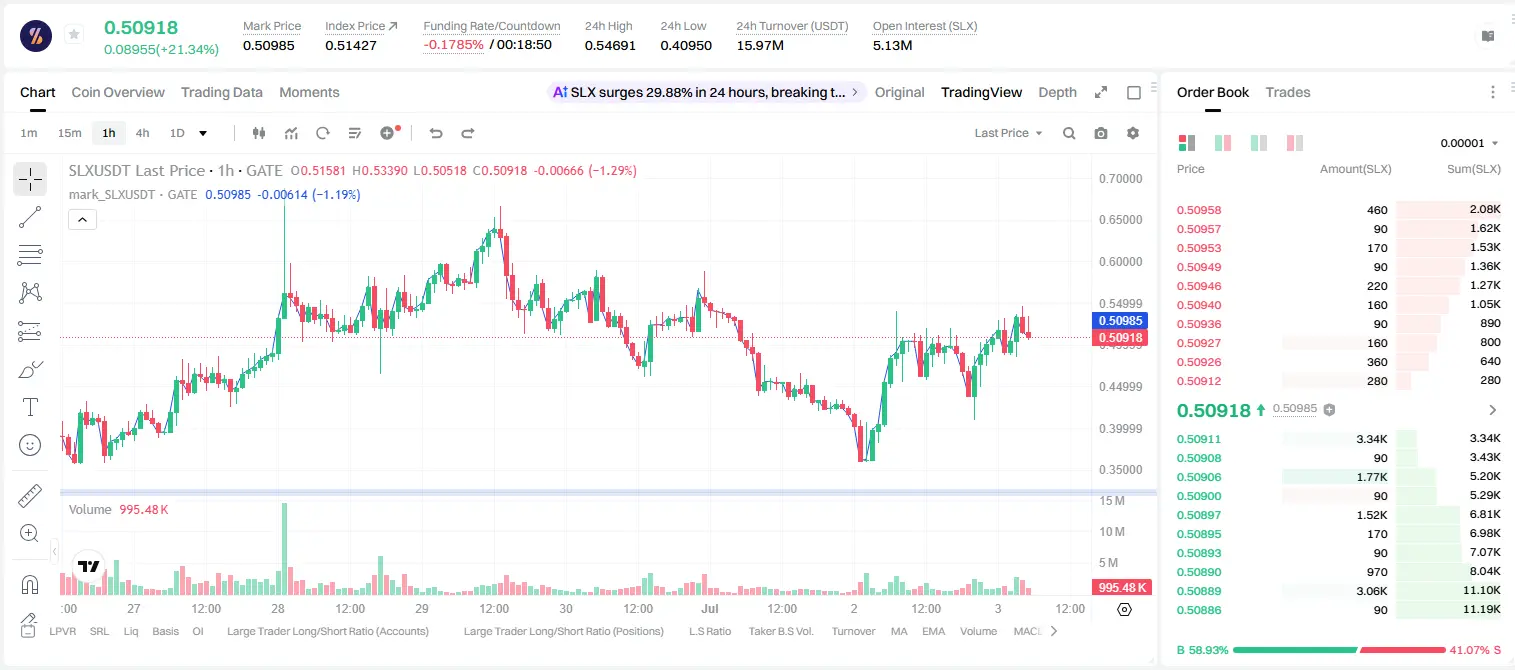Open the indicators chart icon
The width and height of the screenshot is (1515, 670).
click(x=291, y=133)
